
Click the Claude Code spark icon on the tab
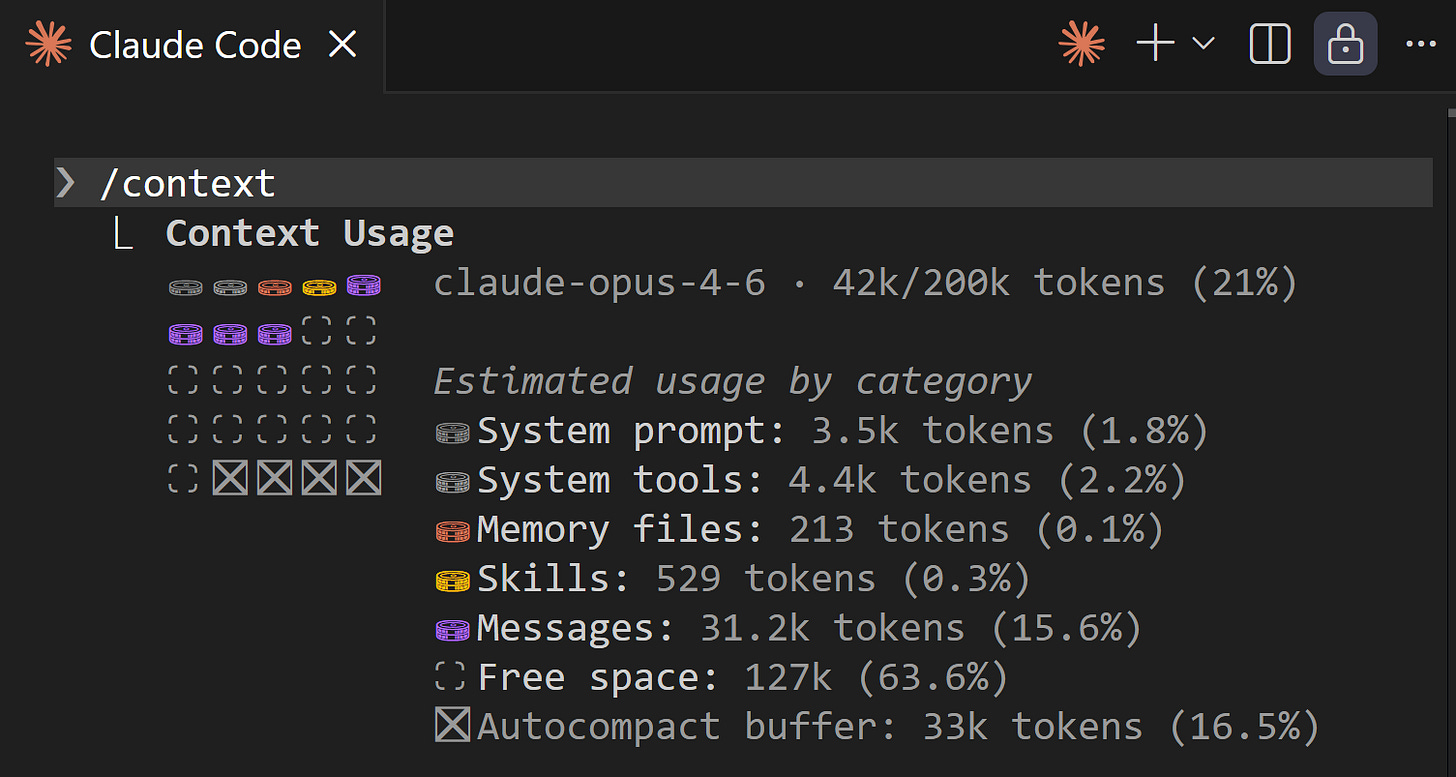tap(48, 44)
